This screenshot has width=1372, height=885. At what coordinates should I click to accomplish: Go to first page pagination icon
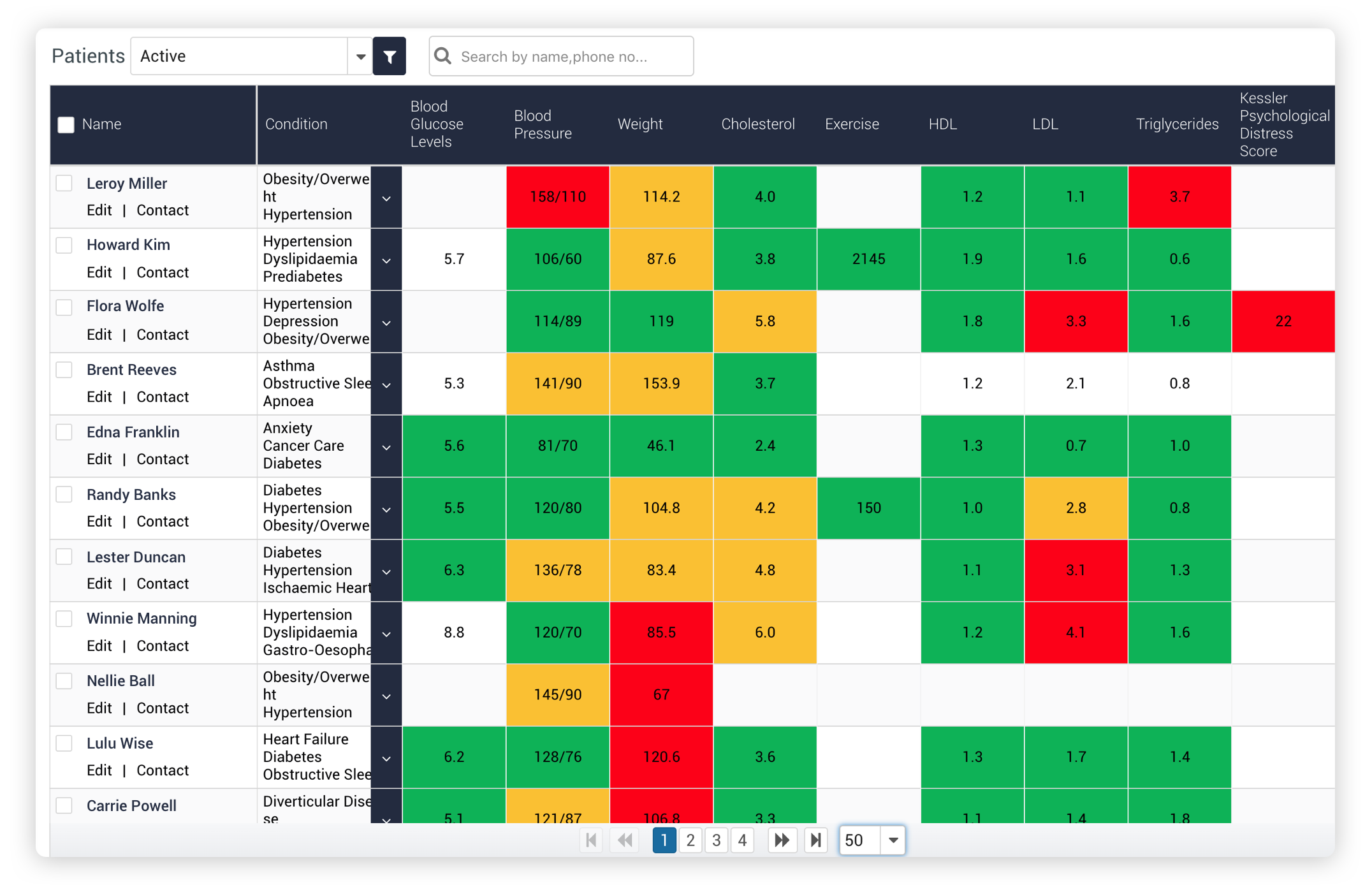point(591,840)
